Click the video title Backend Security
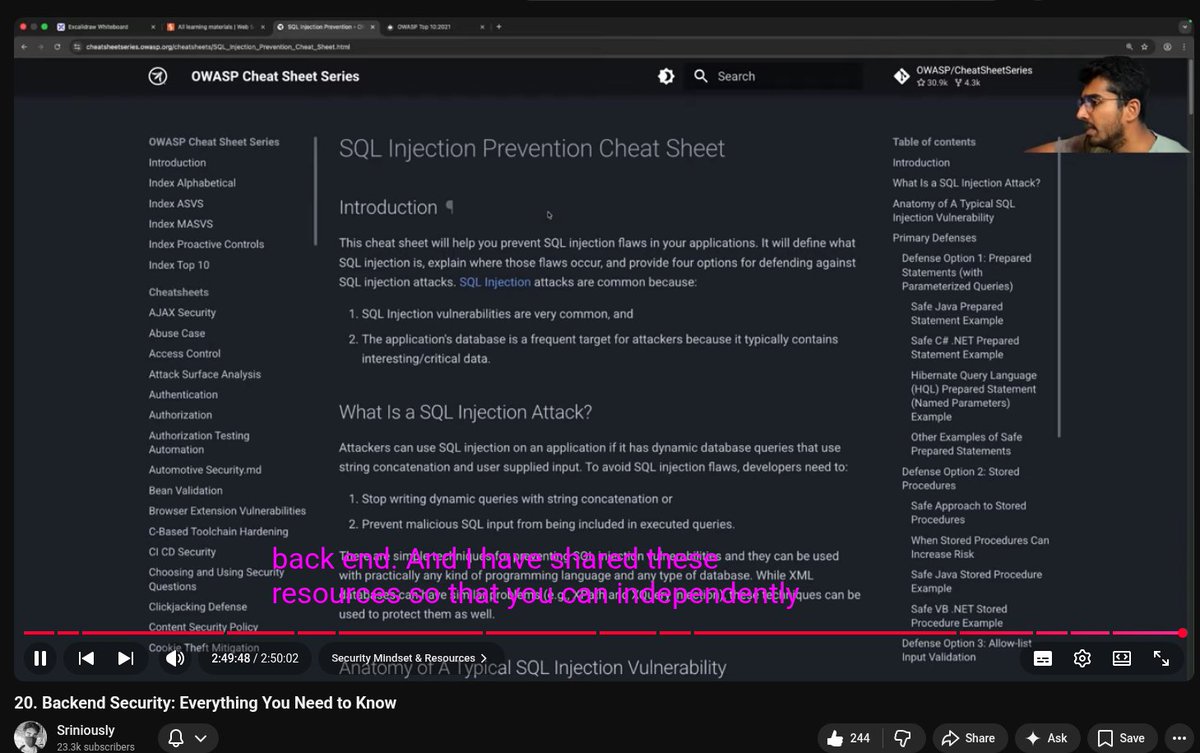Image resolution: width=1200 pixels, height=753 pixels. pos(205,703)
